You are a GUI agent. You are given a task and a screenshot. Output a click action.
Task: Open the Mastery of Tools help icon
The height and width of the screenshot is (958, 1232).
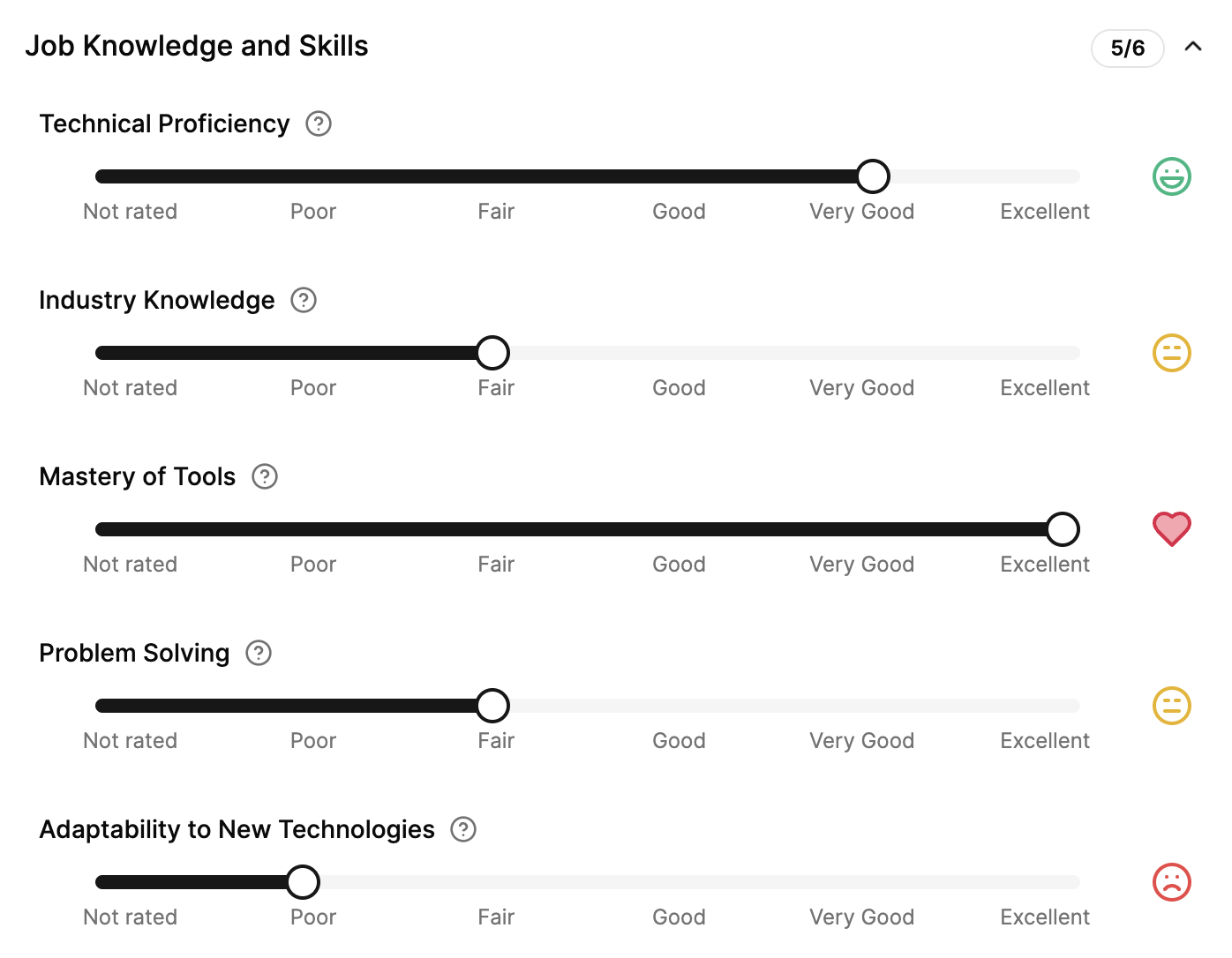point(265,476)
